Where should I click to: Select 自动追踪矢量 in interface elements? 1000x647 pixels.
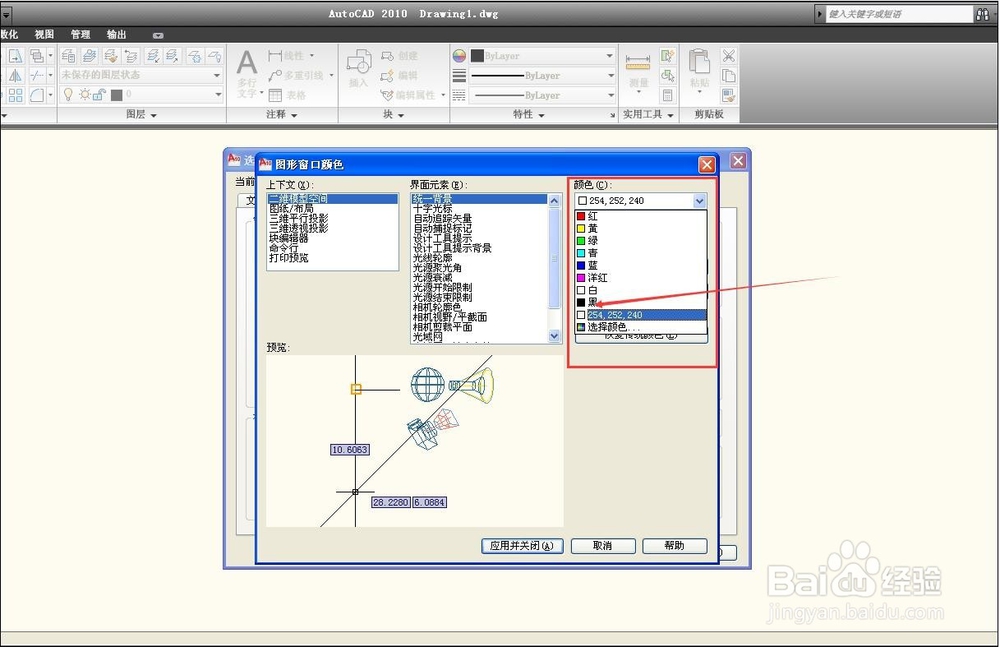(479, 218)
